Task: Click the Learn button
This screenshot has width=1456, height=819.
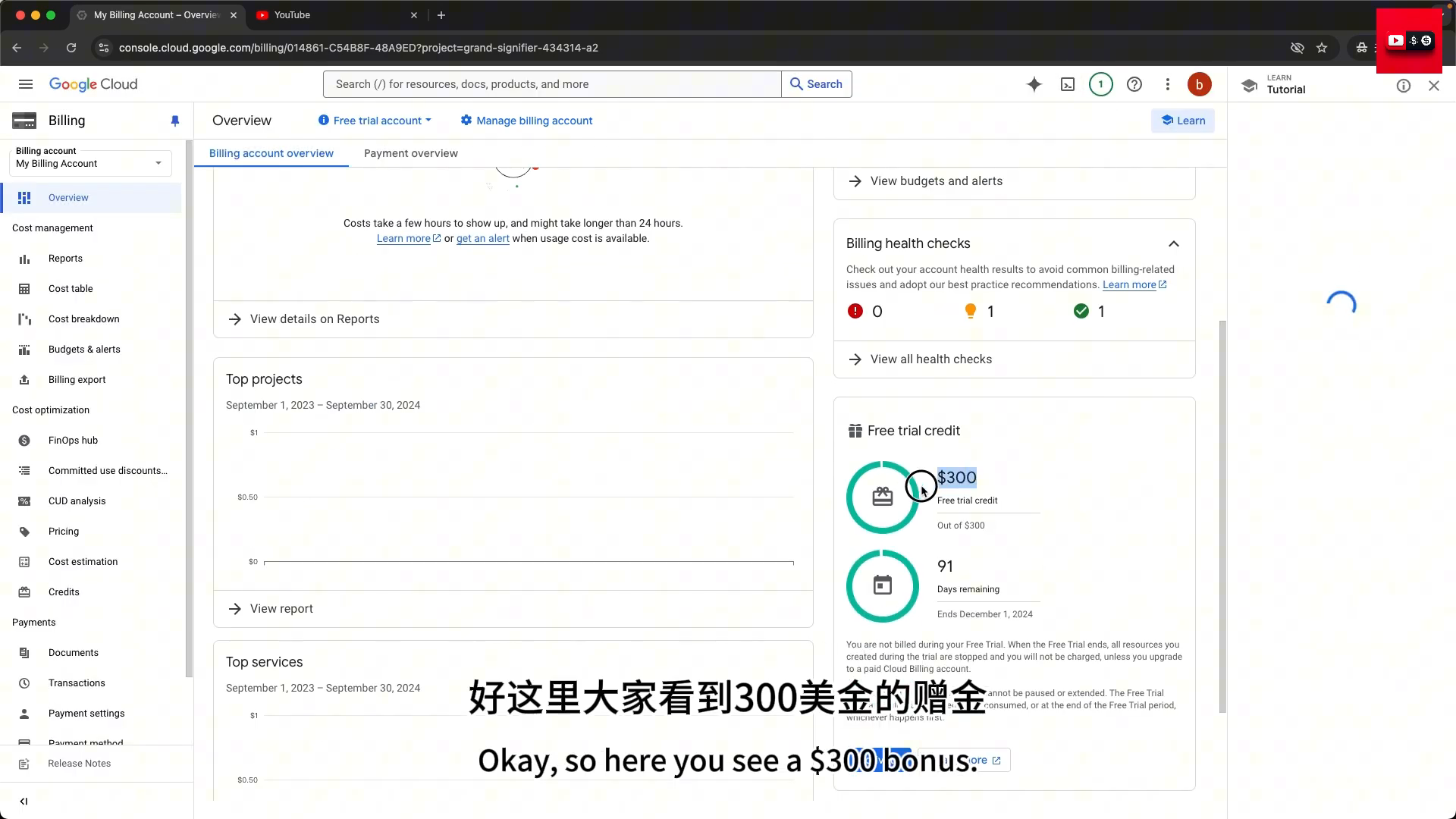Action: (1183, 121)
